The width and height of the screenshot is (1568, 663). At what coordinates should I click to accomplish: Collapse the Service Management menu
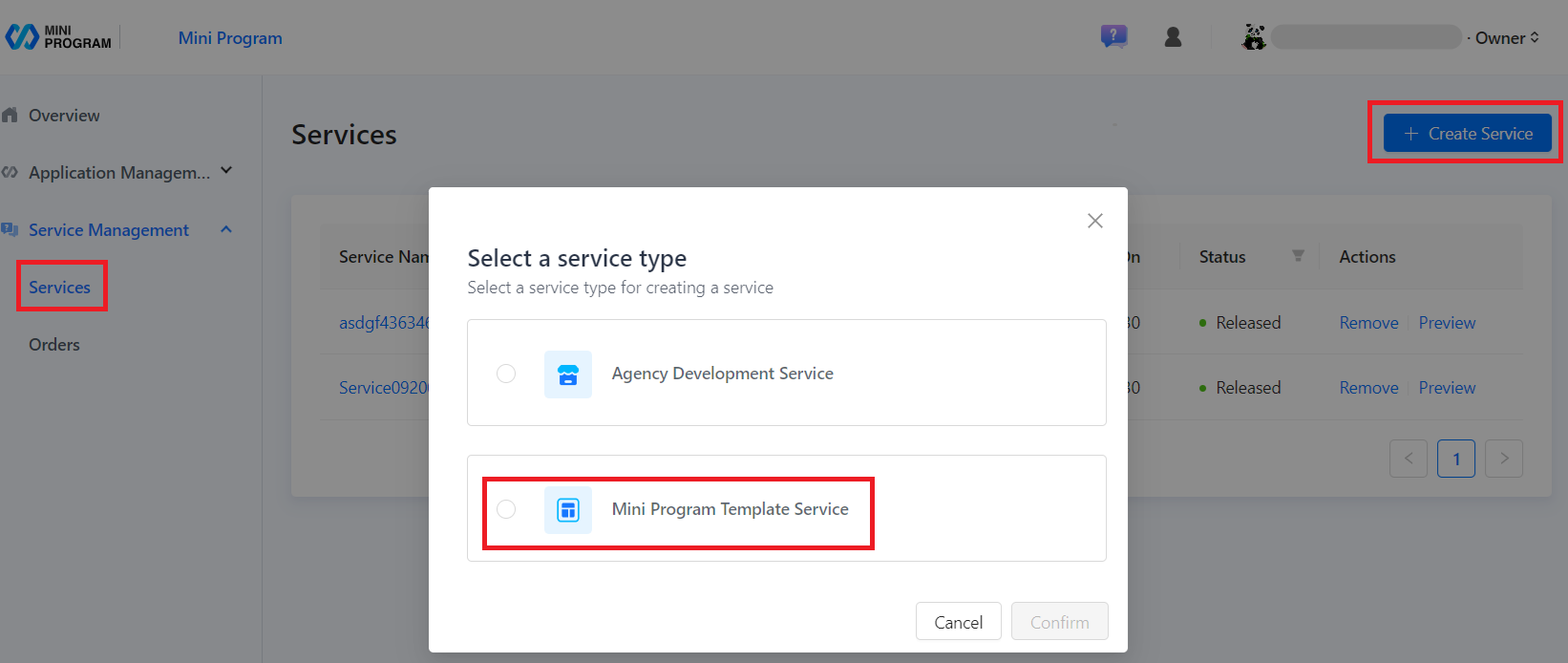click(225, 229)
